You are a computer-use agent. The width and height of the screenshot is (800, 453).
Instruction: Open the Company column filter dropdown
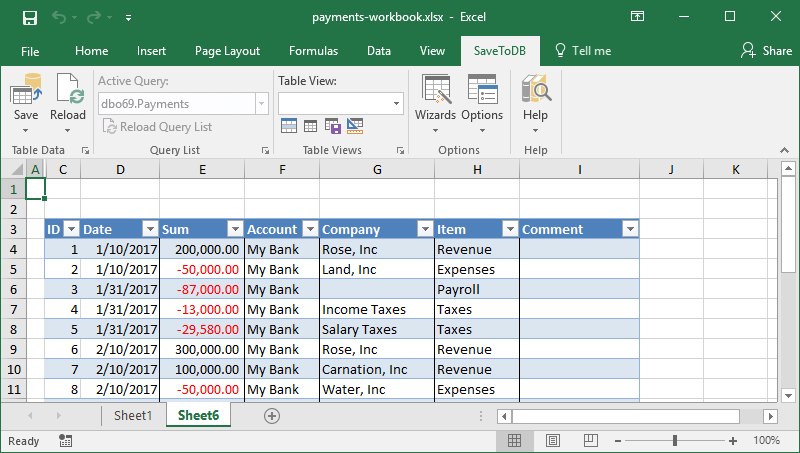tap(425, 230)
